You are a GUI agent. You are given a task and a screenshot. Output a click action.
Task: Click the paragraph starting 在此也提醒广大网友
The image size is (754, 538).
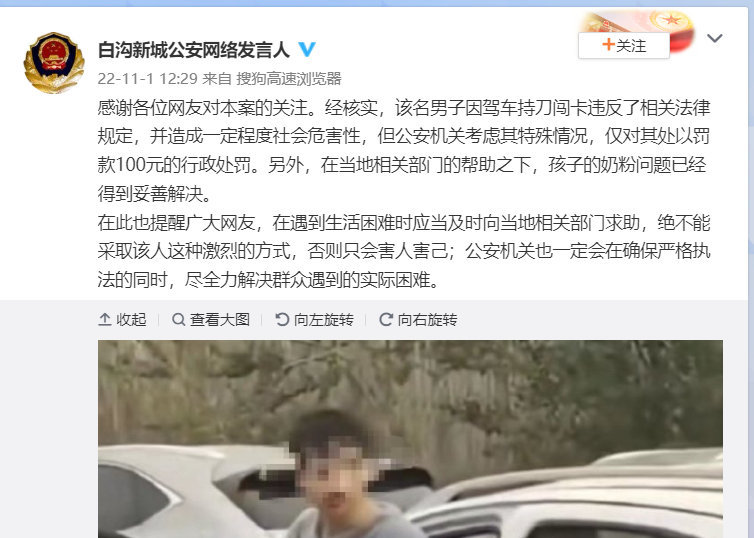click(x=404, y=251)
